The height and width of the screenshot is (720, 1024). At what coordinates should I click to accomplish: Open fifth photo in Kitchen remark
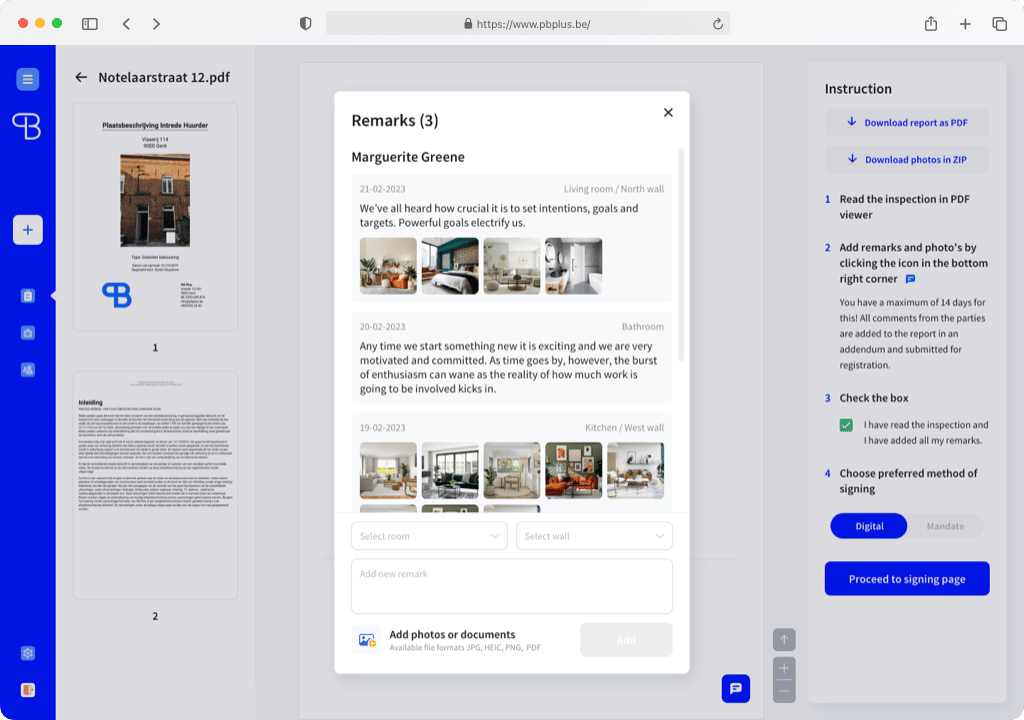pyautogui.click(x=635, y=470)
